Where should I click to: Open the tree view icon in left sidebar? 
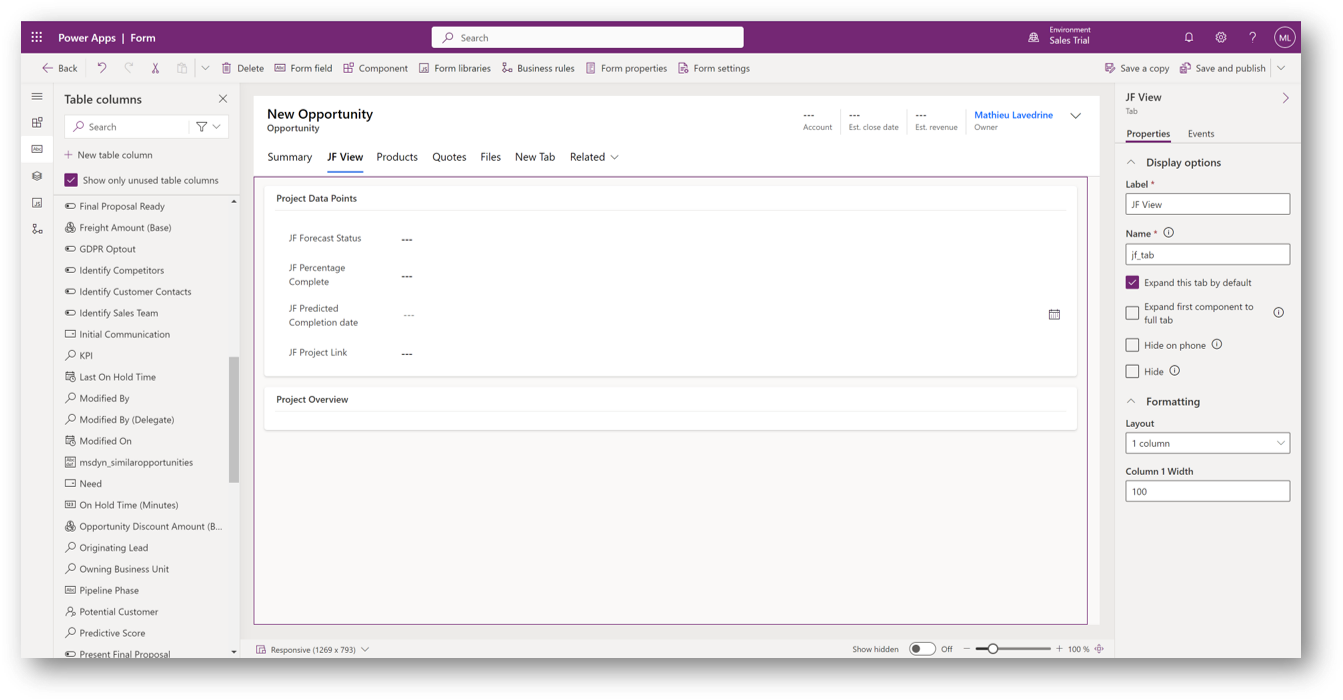click(x=37, y=229)
